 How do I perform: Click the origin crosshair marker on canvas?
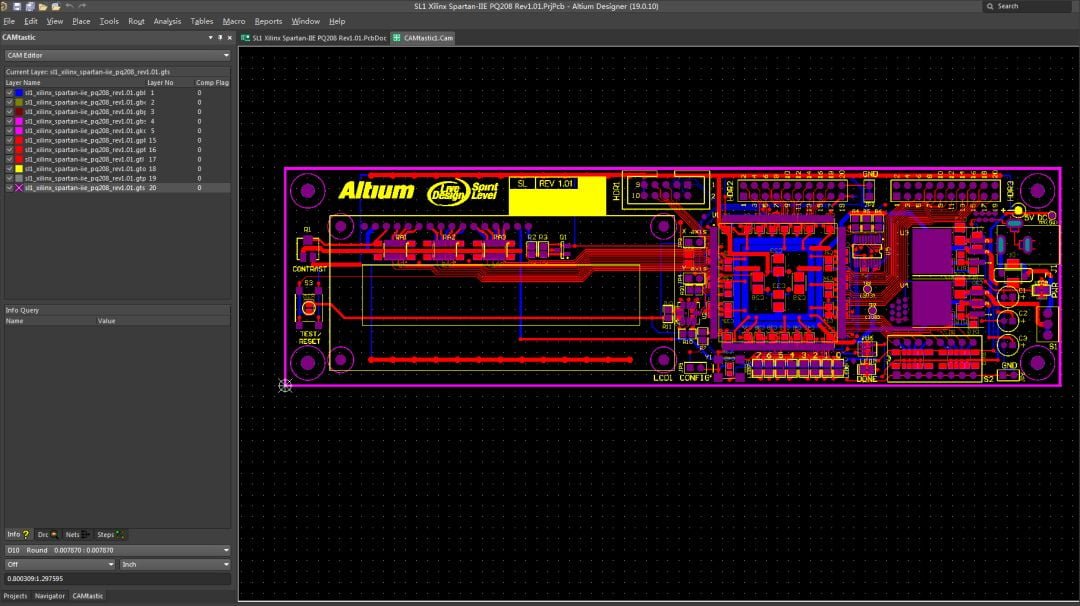285,386
